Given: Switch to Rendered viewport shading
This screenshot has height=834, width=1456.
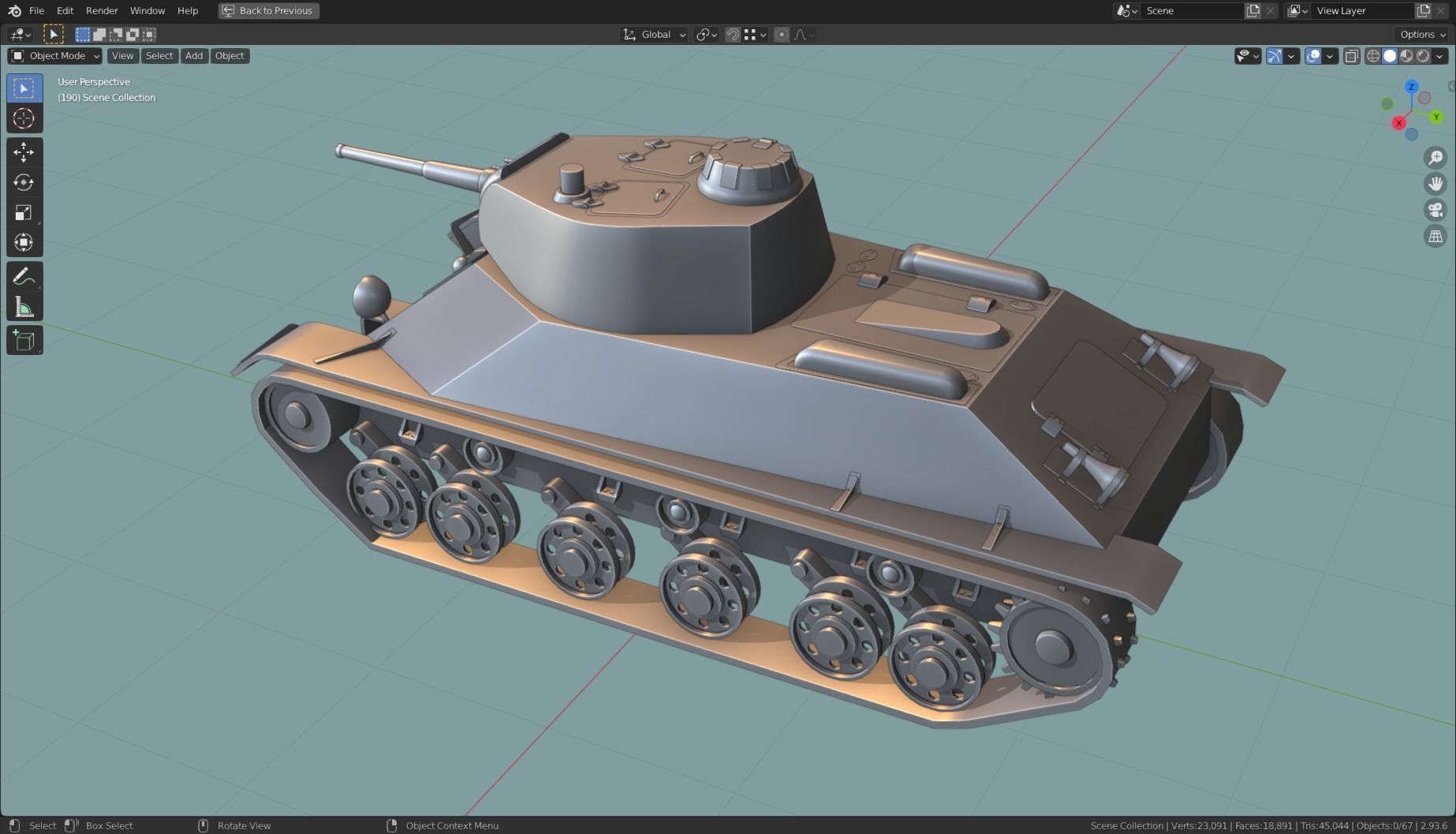Looking at the screenshot, I should [1424, 56].
